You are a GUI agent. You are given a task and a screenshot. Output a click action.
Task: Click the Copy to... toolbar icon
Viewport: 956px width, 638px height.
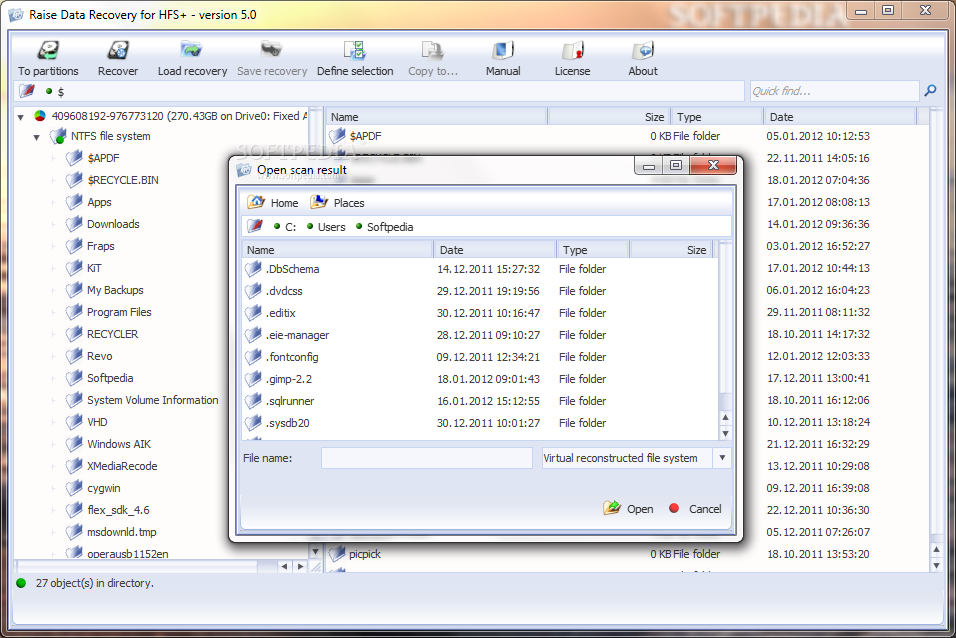[x=432, y=50]
